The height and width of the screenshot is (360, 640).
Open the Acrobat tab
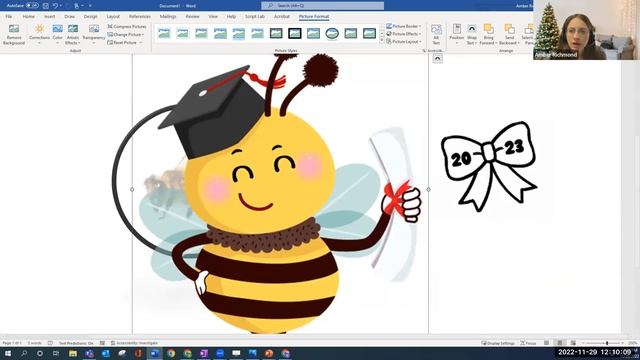282,16
